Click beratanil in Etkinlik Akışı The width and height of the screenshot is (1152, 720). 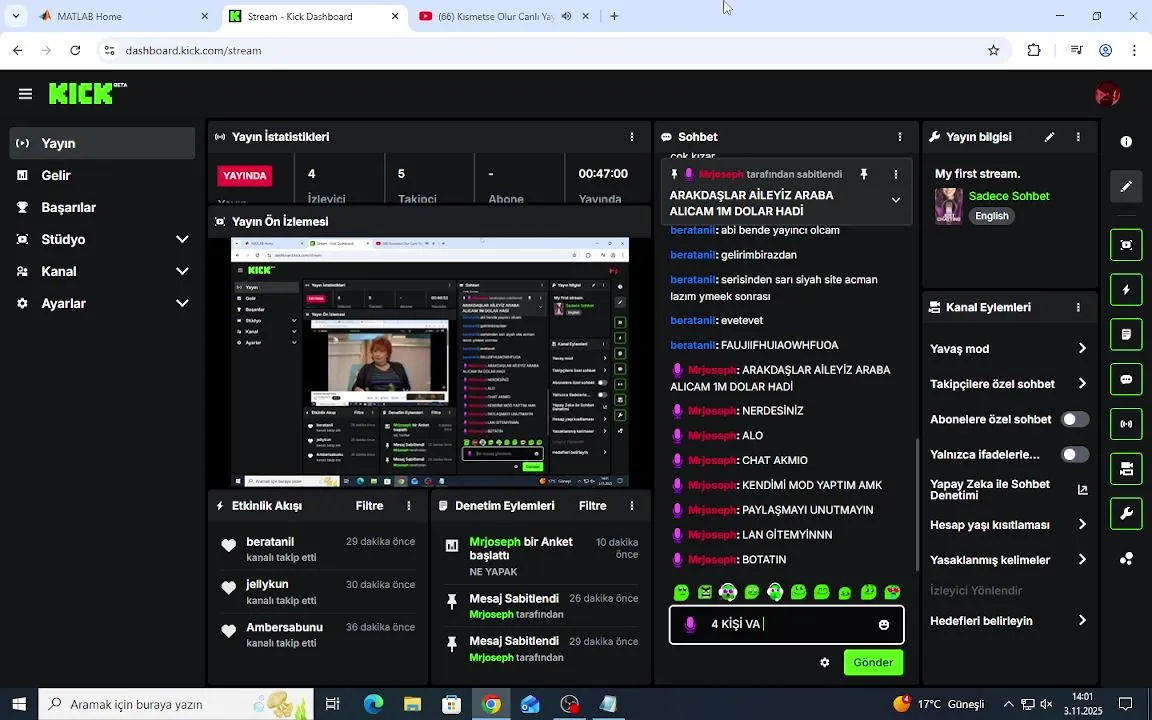270,541
